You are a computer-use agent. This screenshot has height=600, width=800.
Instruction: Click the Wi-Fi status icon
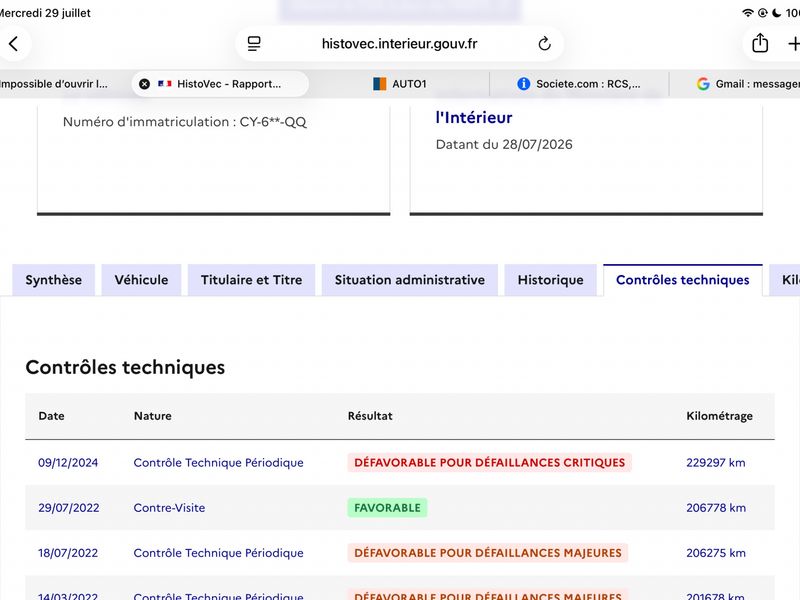747,13
